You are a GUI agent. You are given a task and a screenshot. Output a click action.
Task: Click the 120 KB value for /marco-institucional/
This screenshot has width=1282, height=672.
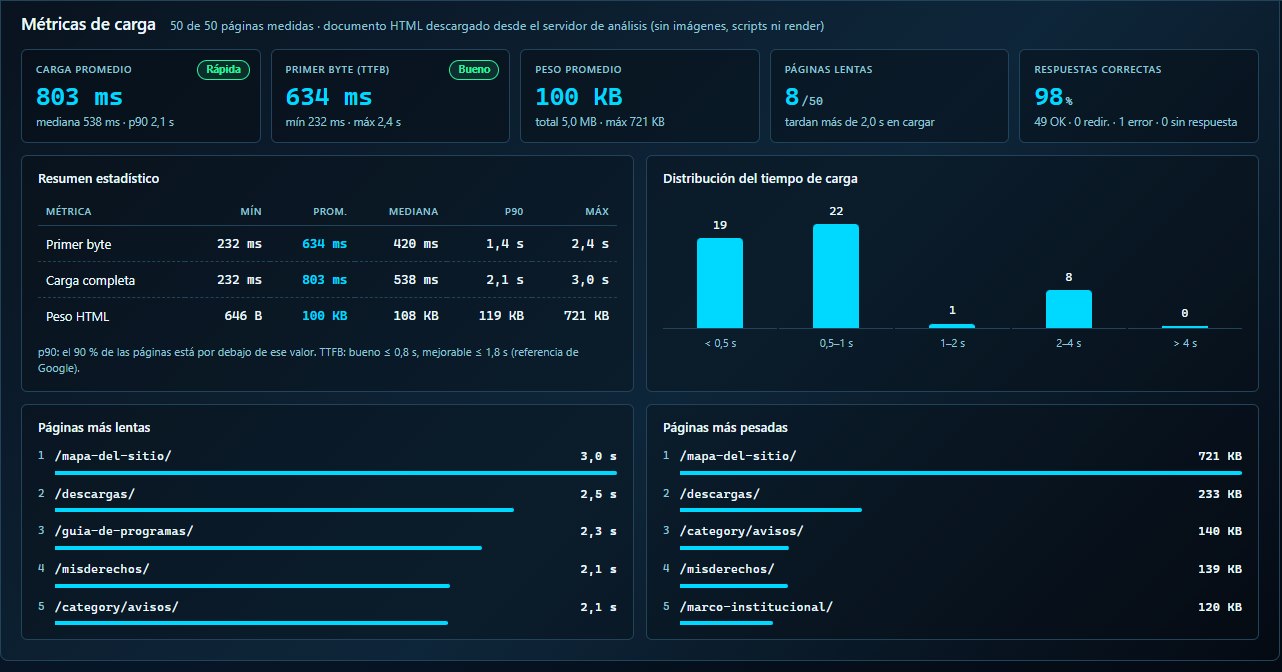[1220, 607]
